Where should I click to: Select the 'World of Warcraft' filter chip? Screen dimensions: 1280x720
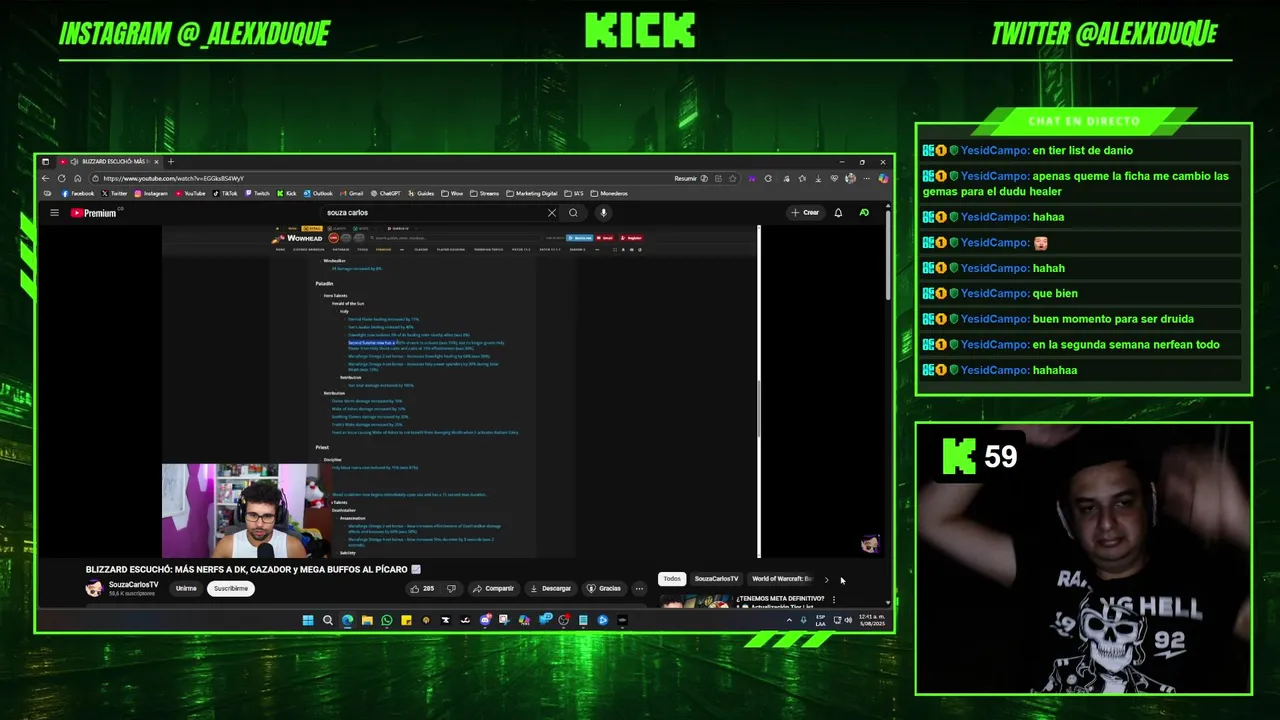pos(781,579)
